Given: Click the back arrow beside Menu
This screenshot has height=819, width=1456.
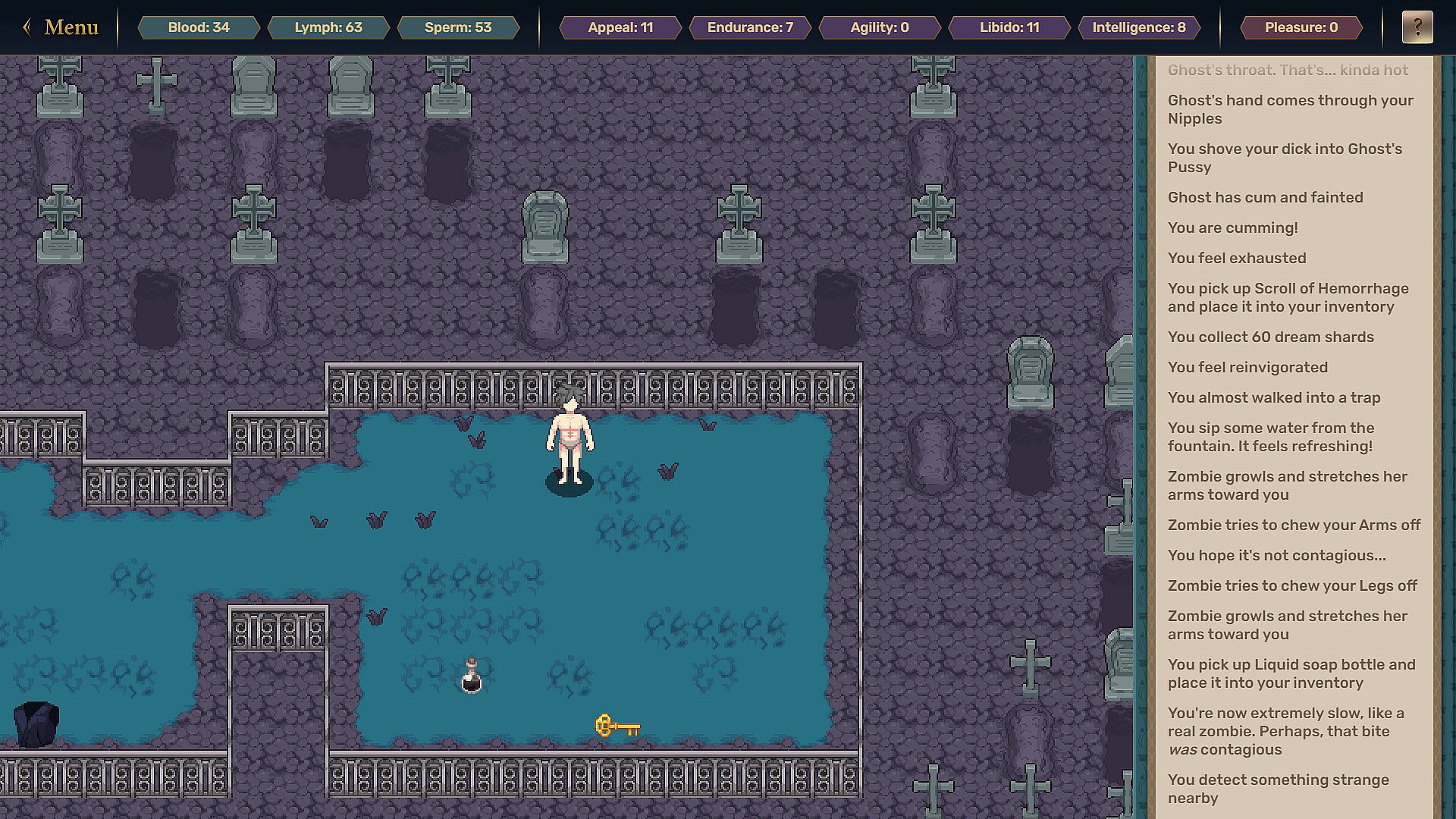Looking at the screenshot, I should coord(27,27).
